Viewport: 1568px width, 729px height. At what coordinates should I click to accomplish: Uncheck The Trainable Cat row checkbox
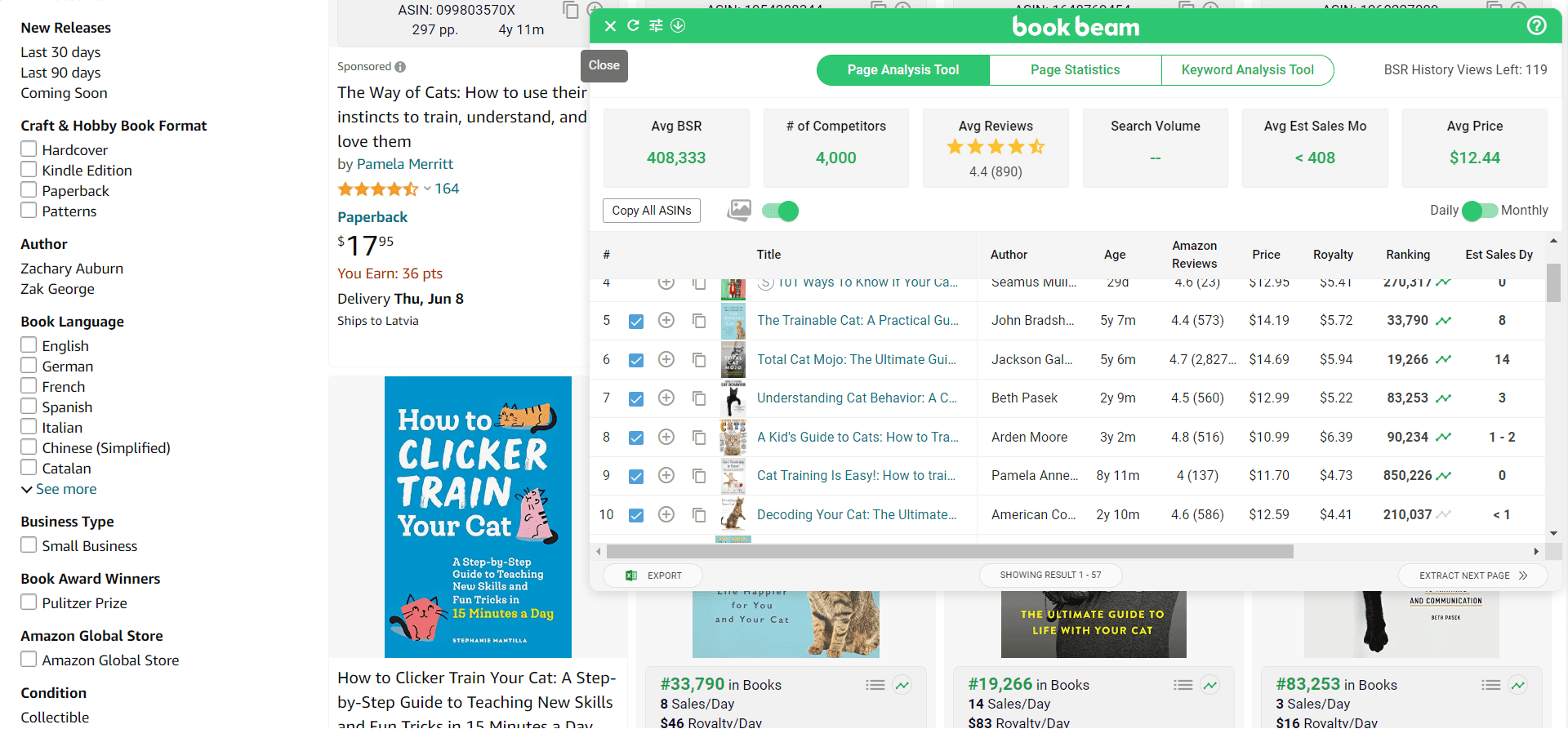tap(636, 321)
